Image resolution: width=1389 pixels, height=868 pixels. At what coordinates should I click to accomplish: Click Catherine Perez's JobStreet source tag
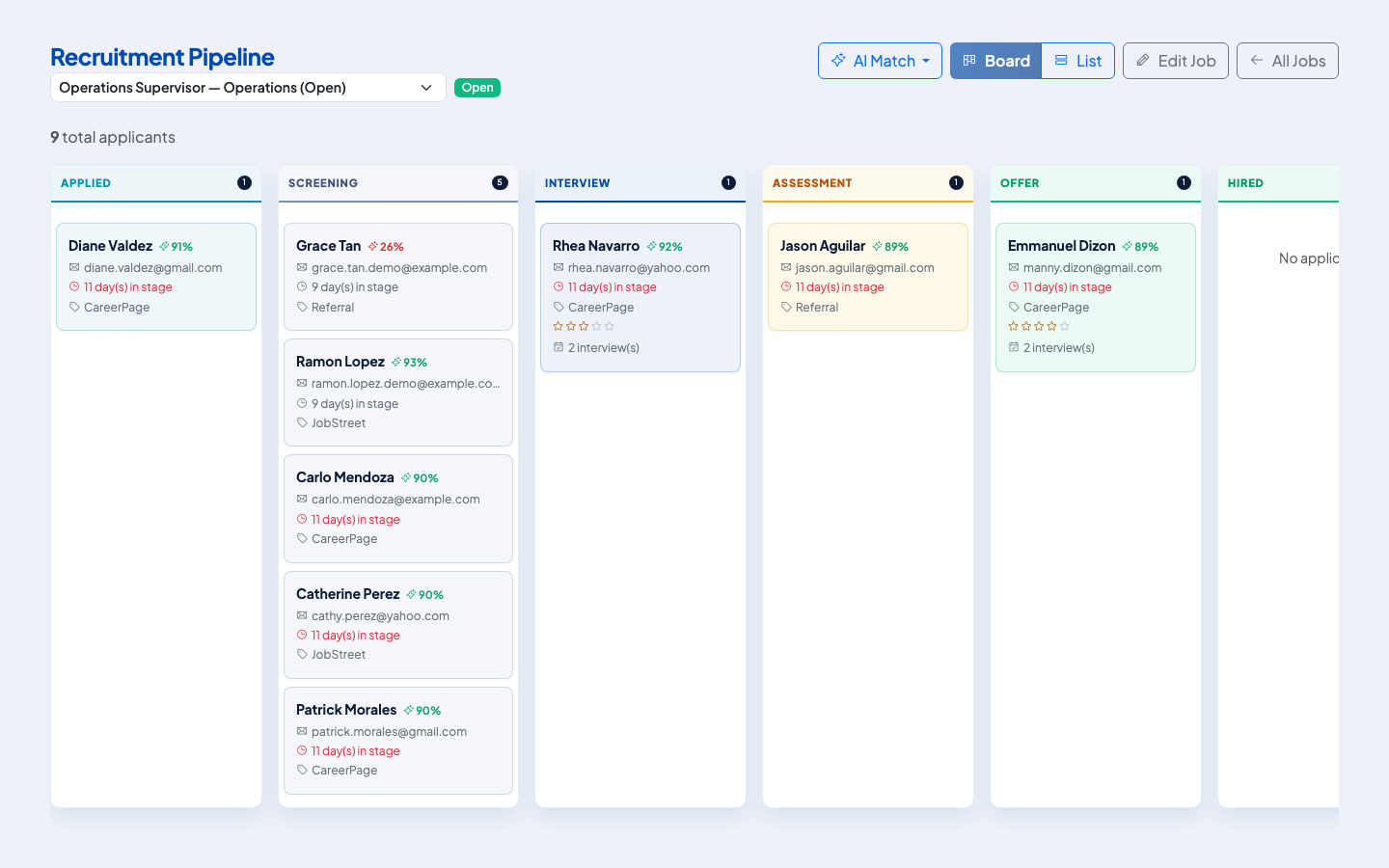pyautogui.click(x=331, y=655)
